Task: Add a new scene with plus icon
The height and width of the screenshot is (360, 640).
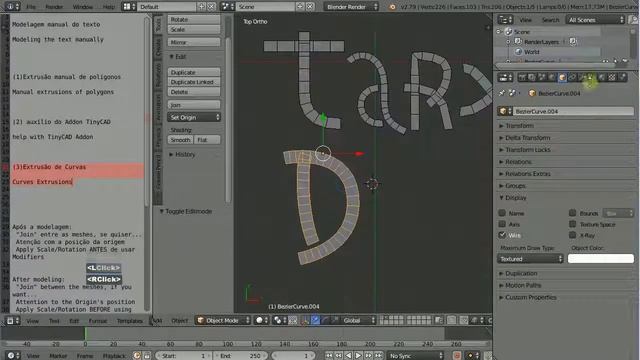Action: pyautogui.click(x=300, y=7)
